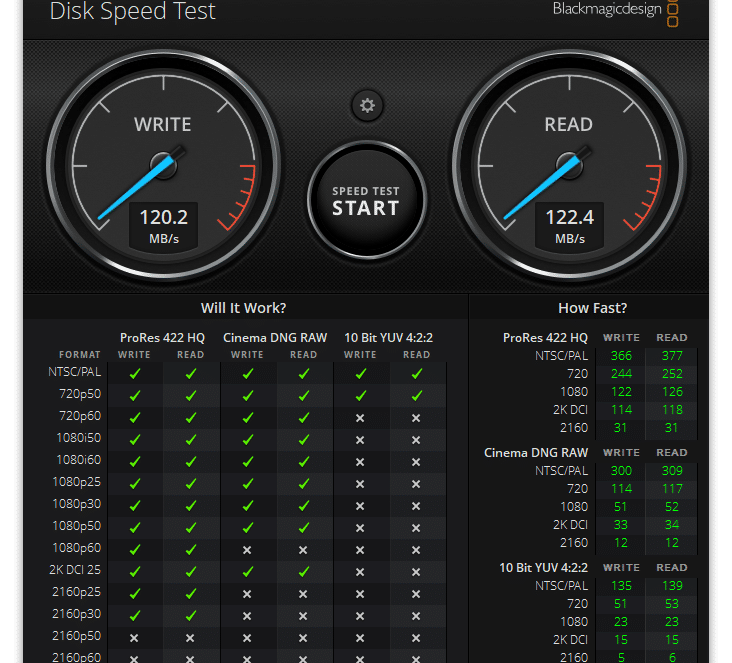The image size is (732, 663).
Task: Click Cinema DNG RAW write cross for 1080p60
Action: tap(247, 550)
